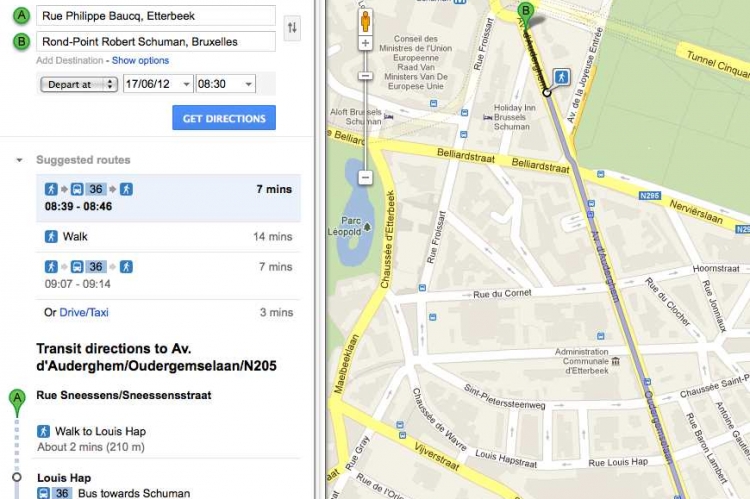Click 'Chaussée d'Etterbeek' street label
The width and height of the screenshot is (750, 499).
click(388, 239)
